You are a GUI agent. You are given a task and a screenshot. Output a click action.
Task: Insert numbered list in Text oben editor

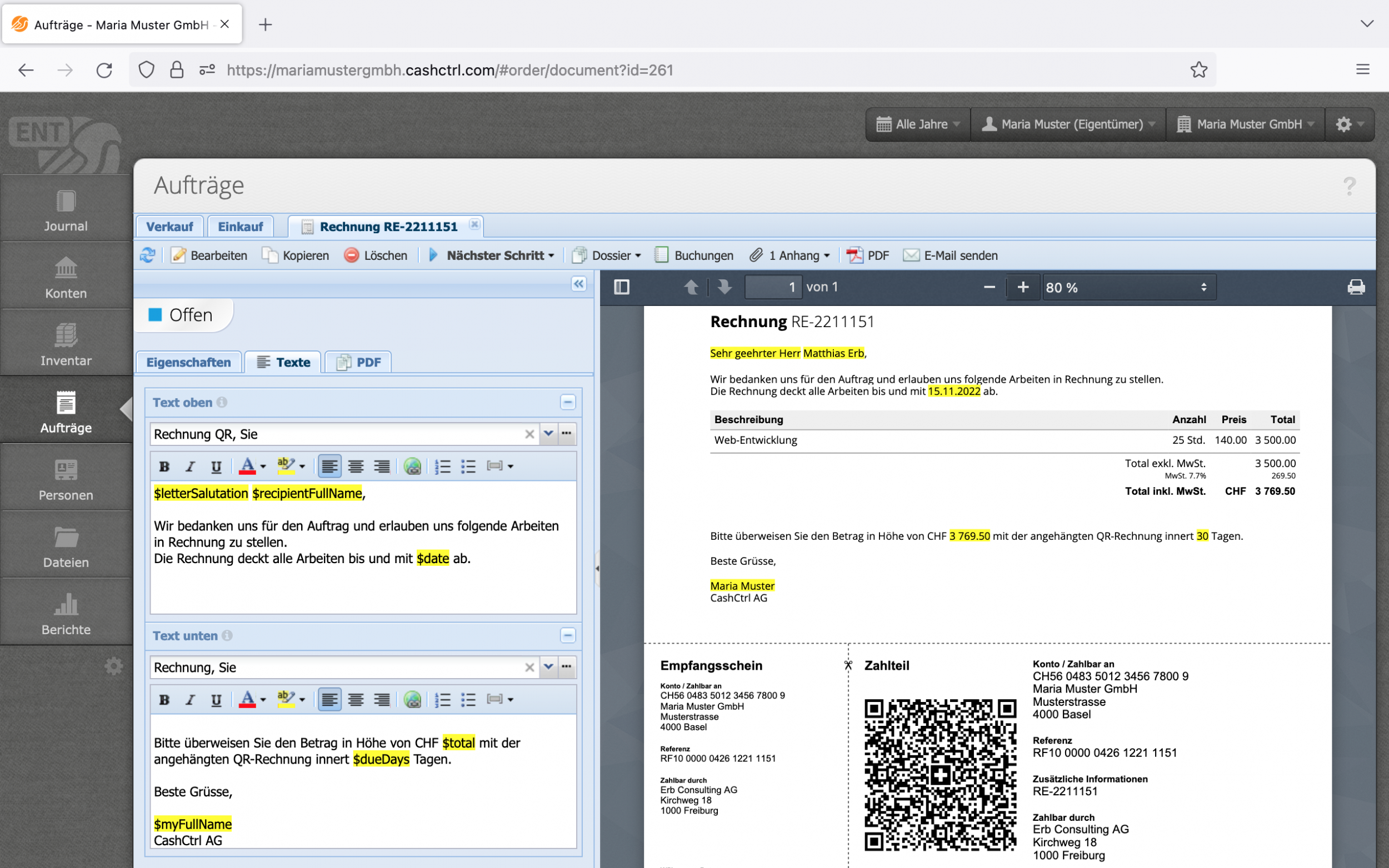coord(442,466)
